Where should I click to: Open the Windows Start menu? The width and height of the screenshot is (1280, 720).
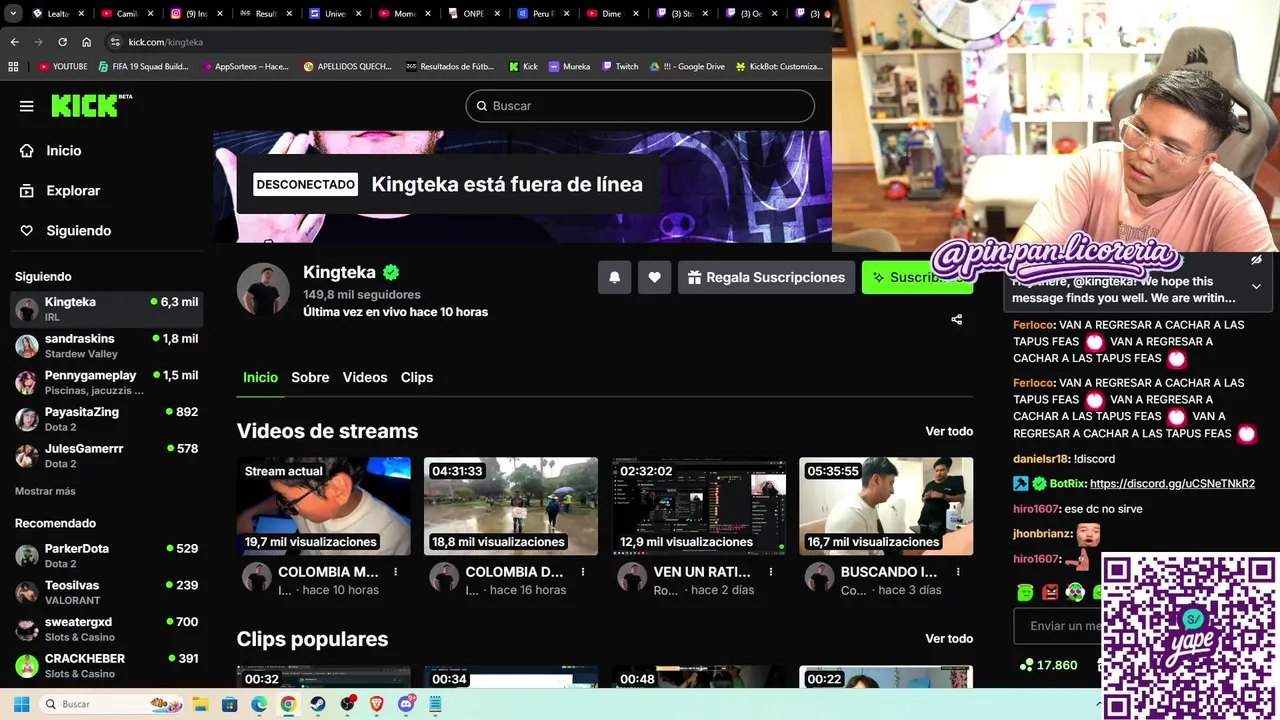pyautogui.click(x=21, y=704)
